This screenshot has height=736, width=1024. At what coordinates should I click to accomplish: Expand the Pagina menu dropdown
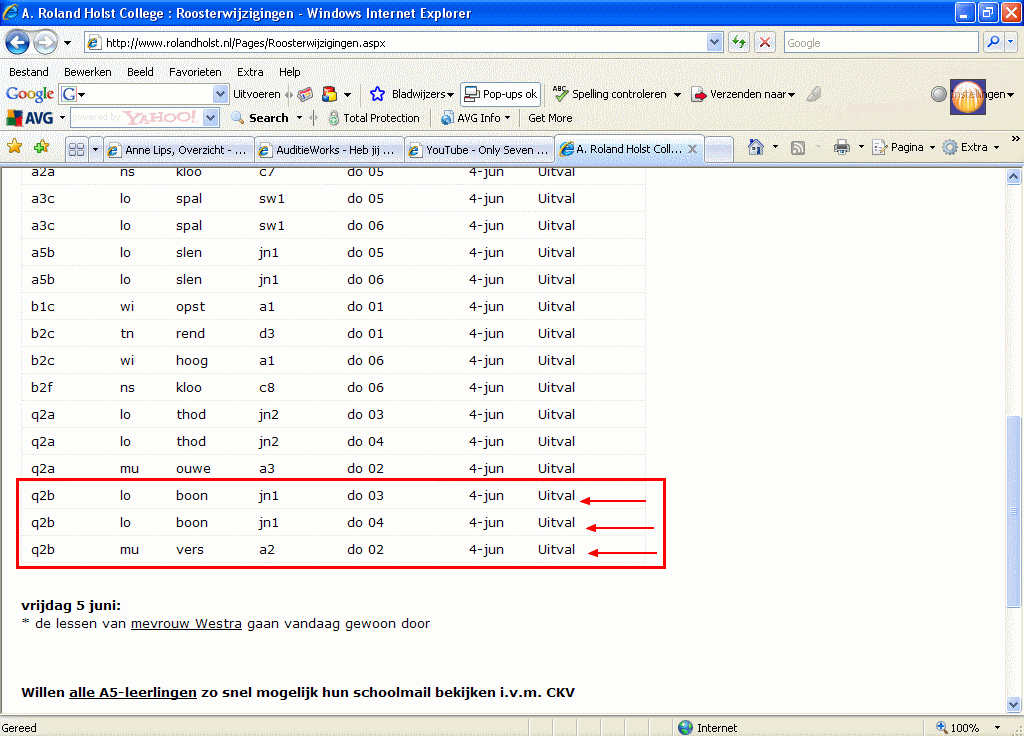[x=932, y=148]
